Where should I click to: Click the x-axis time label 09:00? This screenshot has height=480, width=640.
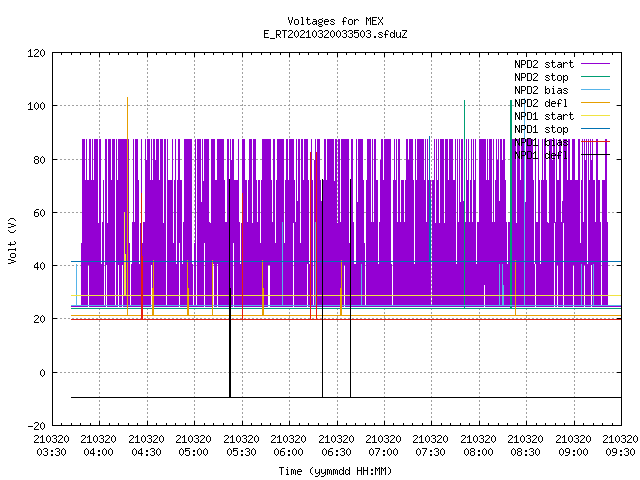pos(573,452)
